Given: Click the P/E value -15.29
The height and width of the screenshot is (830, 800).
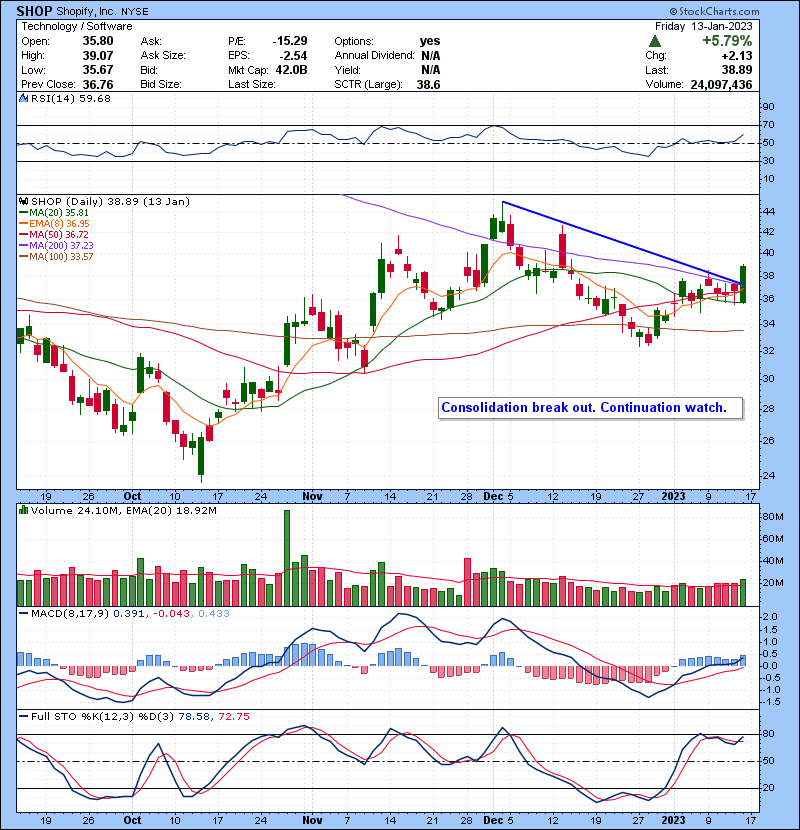Looking at the screenshot, I should [x=290, y=41].
